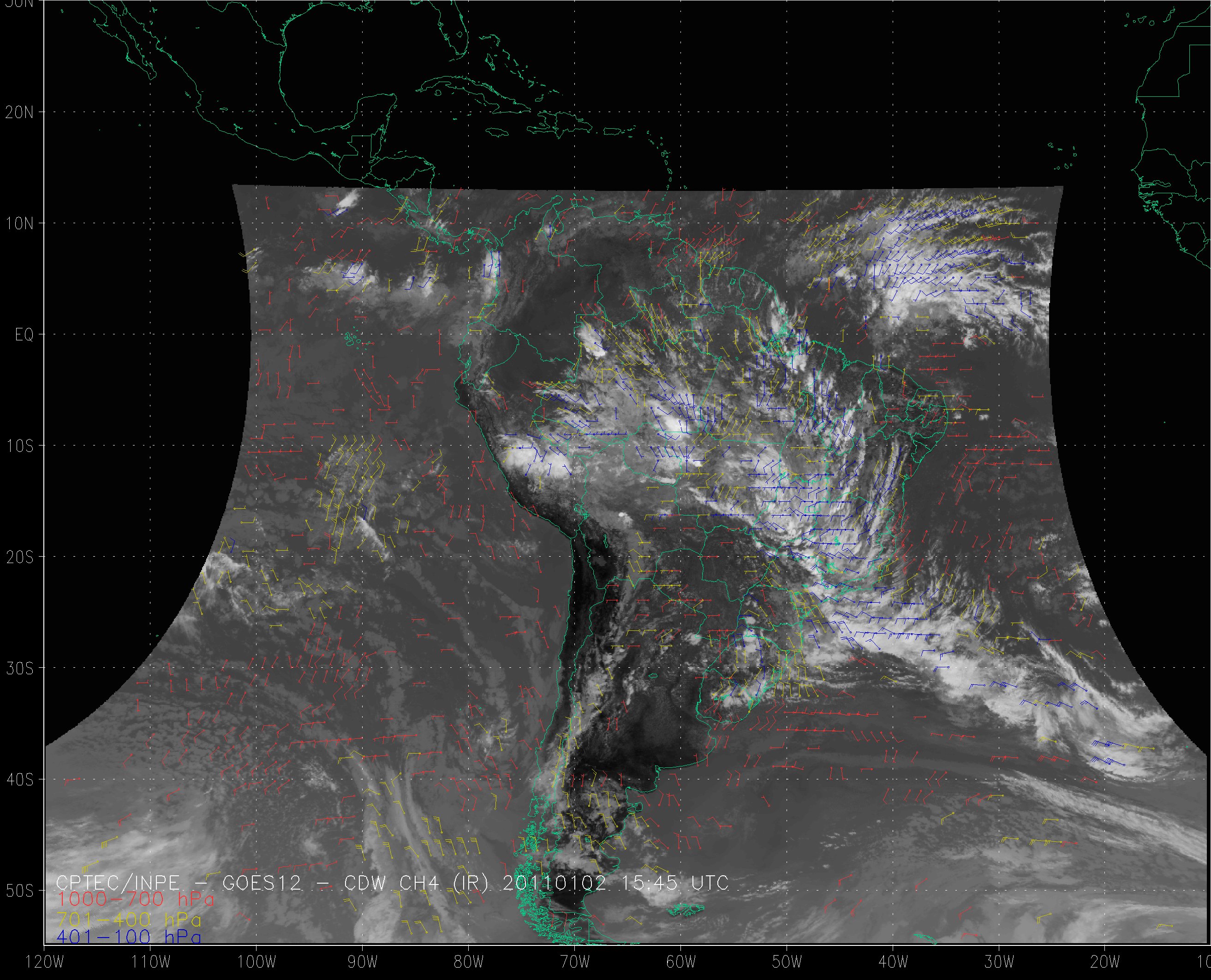
Task: Click the yellow 701-400 hPa legend label
Action: point(129,919)
